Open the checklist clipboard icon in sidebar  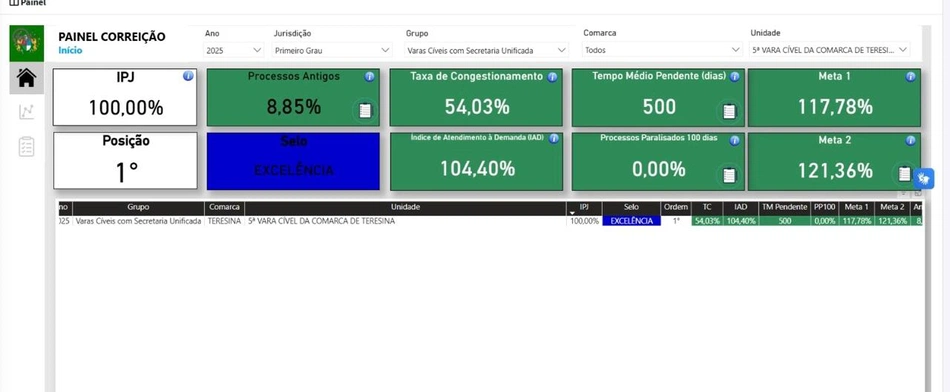pyautogui.click(x=27, y=147)
